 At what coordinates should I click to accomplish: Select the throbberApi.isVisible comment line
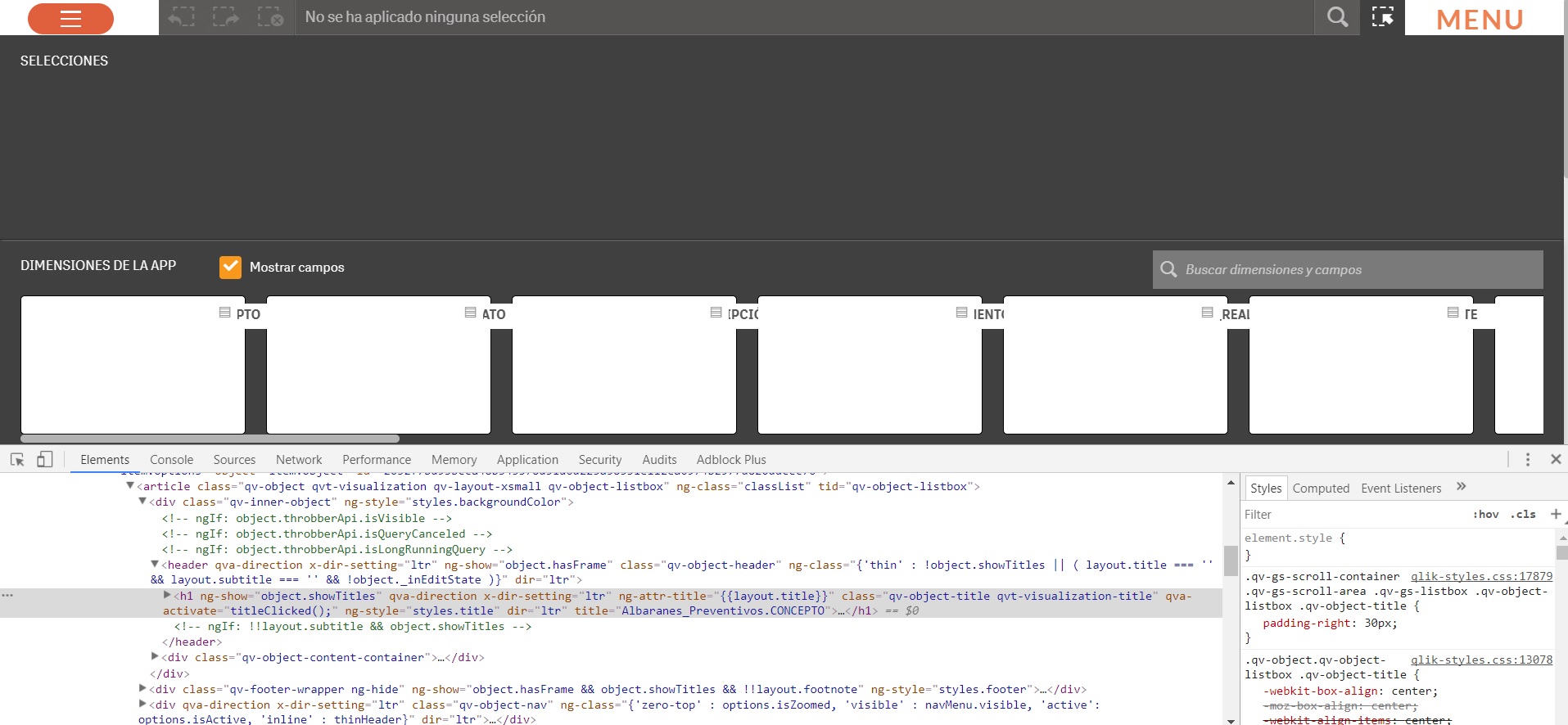click(x=307, y=518)
